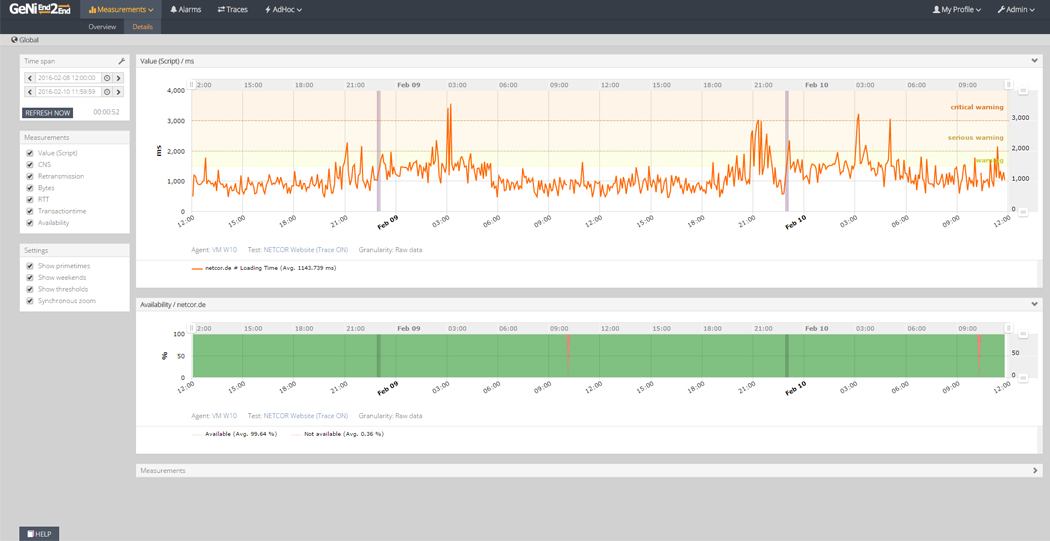Switch to the Overview sub-tab
The image size is (1050, 541).
point(102,27)
